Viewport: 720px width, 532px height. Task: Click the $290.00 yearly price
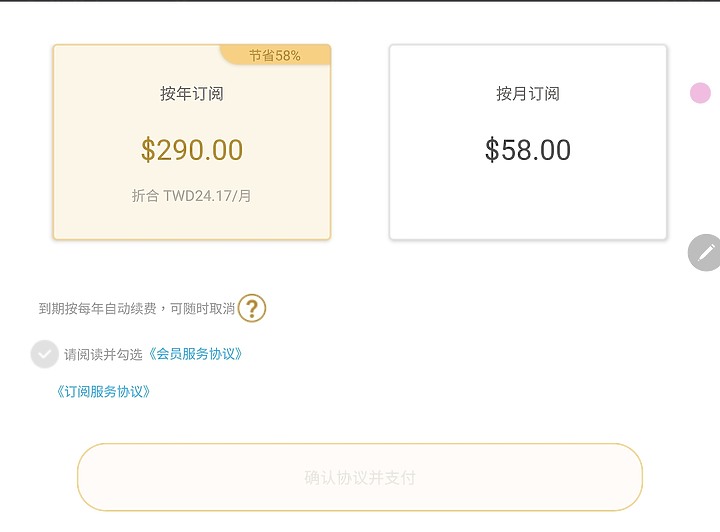pyautogui.click(x=192, y=150)
